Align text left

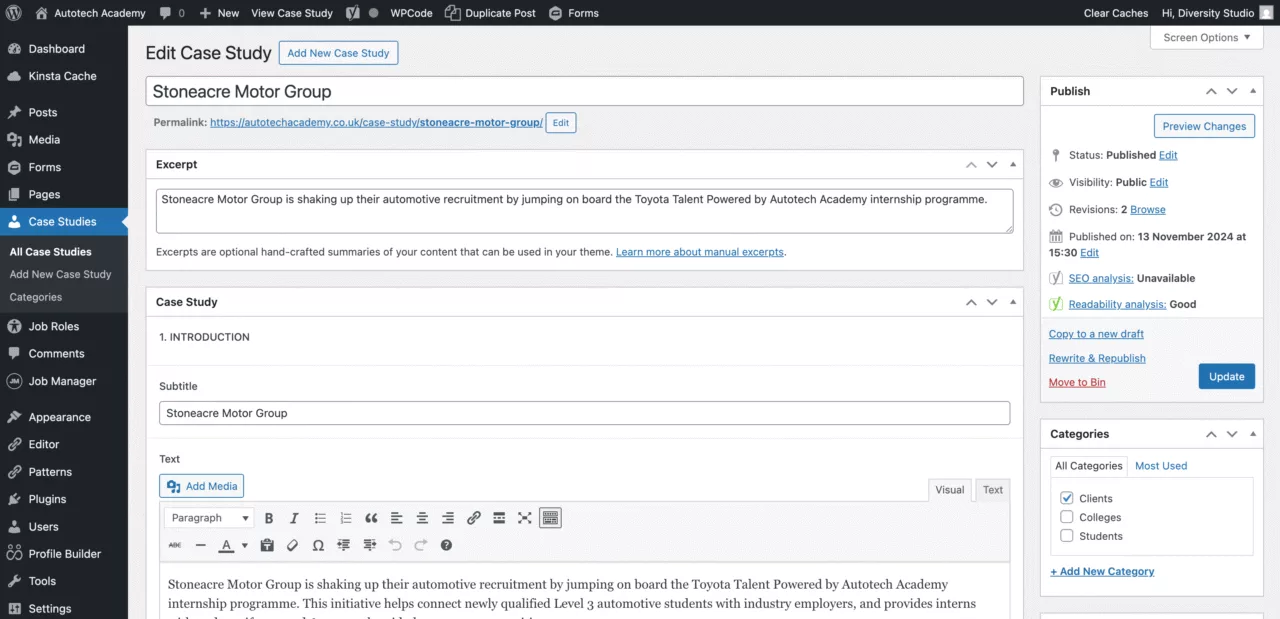coord(397,518)
